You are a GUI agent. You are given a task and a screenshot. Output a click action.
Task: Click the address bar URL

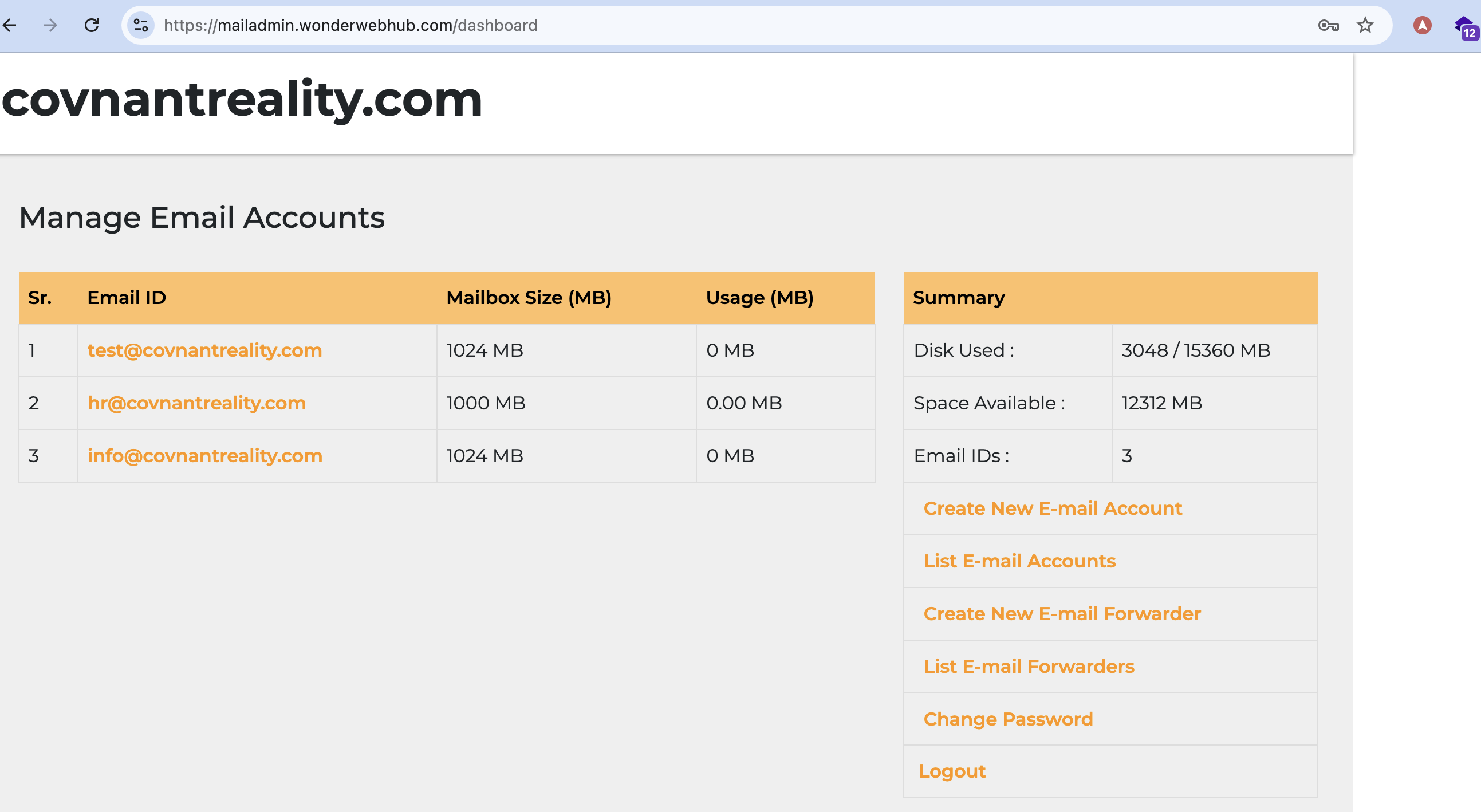tap(350, 25)
